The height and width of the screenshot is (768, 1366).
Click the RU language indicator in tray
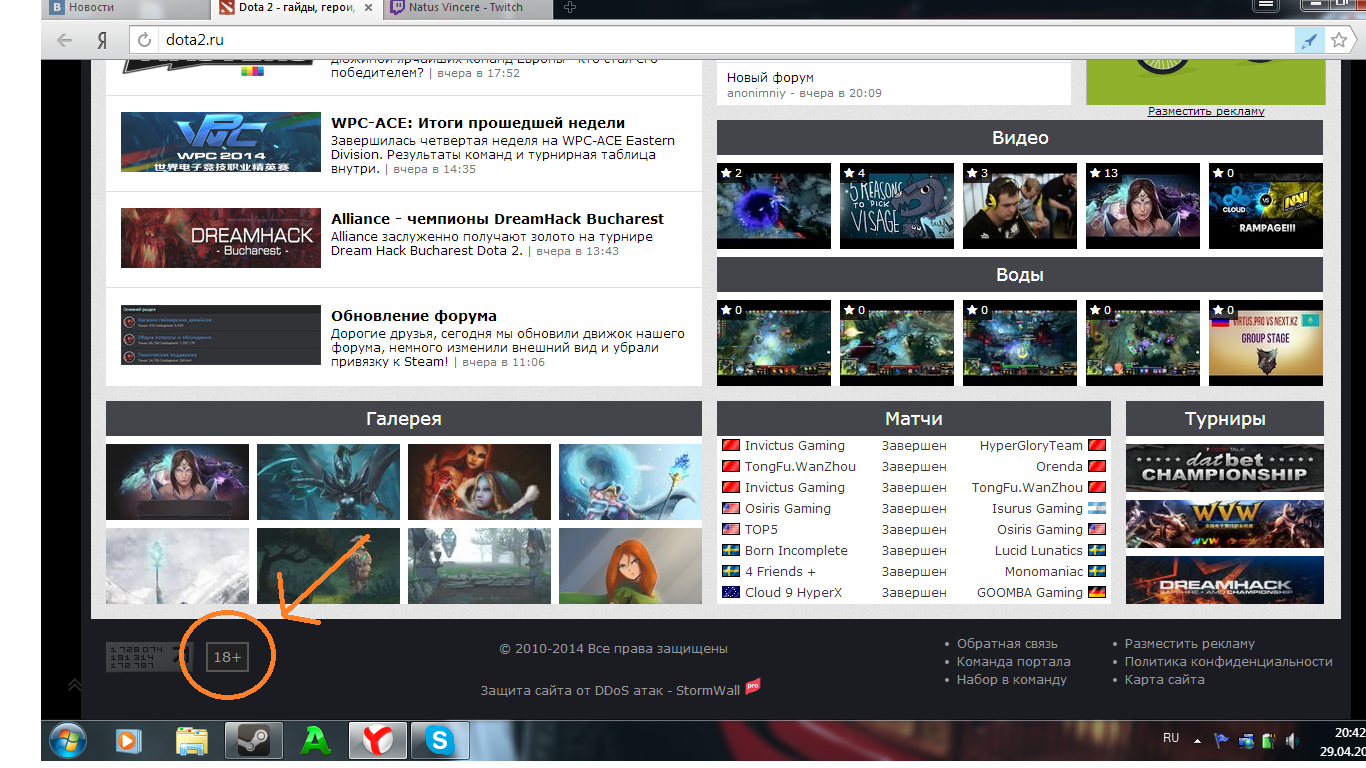tap(1171, 738)
